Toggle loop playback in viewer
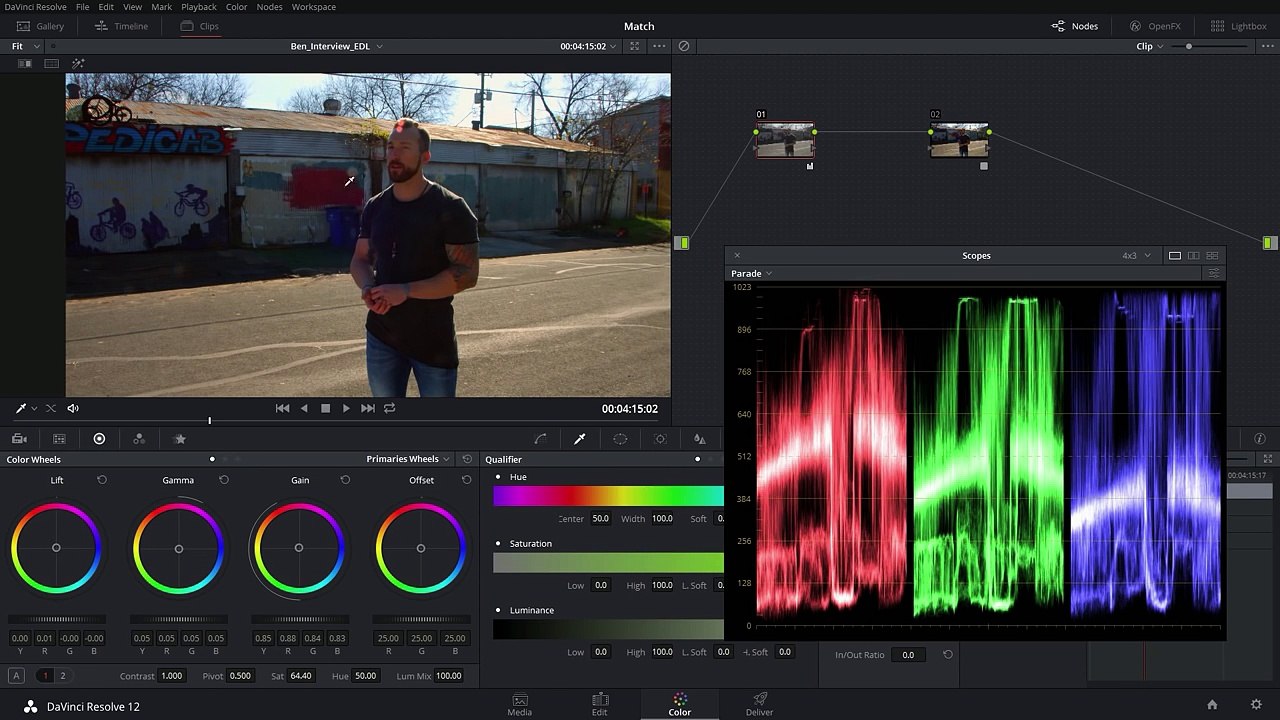Viewport: 1280px width, 720px height. point(389,408)
